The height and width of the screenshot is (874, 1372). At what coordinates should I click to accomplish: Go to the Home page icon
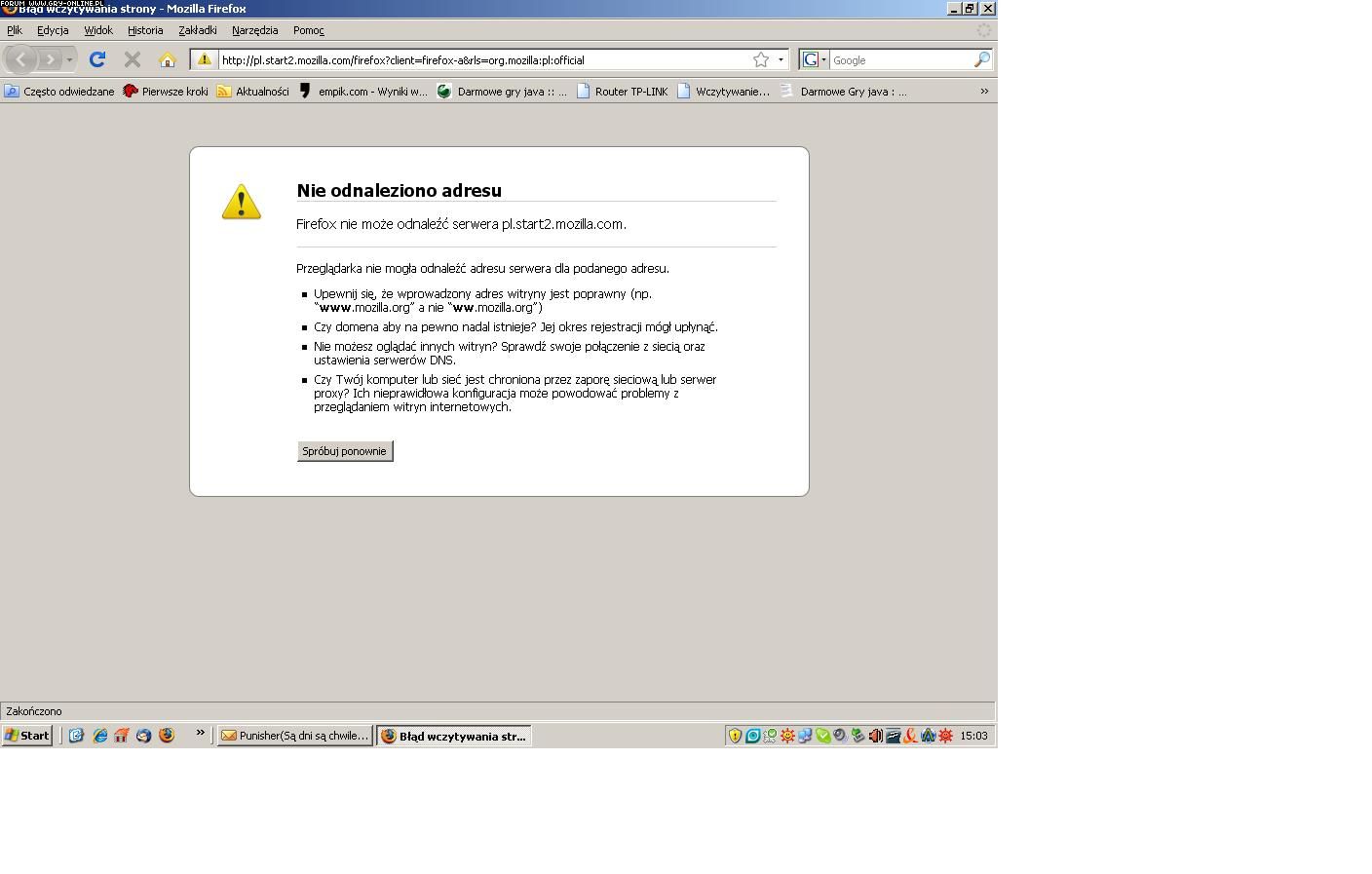point(168,60)
